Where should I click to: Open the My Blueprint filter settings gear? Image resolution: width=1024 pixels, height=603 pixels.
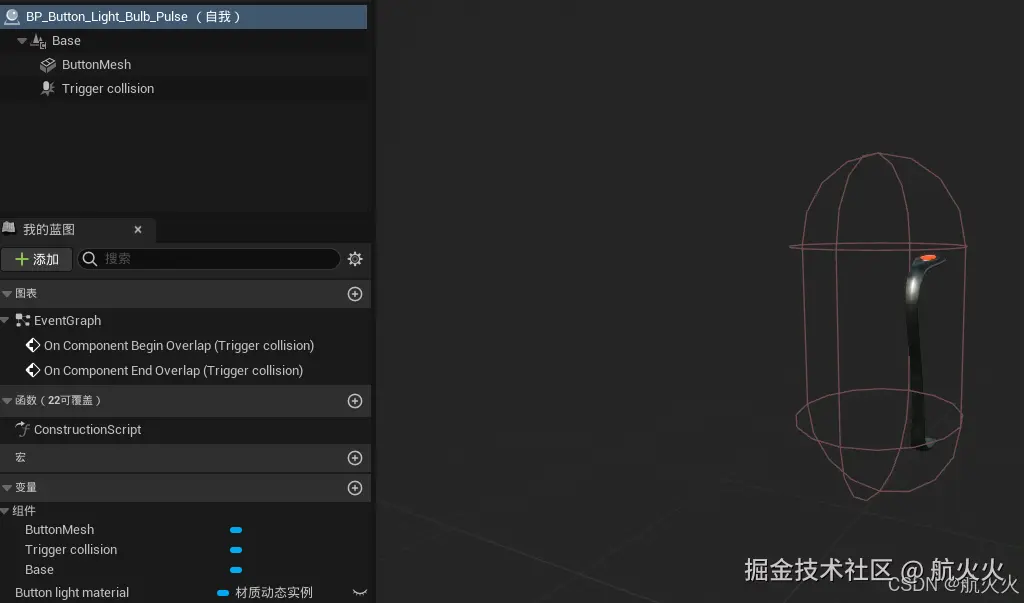click(354, 258)
